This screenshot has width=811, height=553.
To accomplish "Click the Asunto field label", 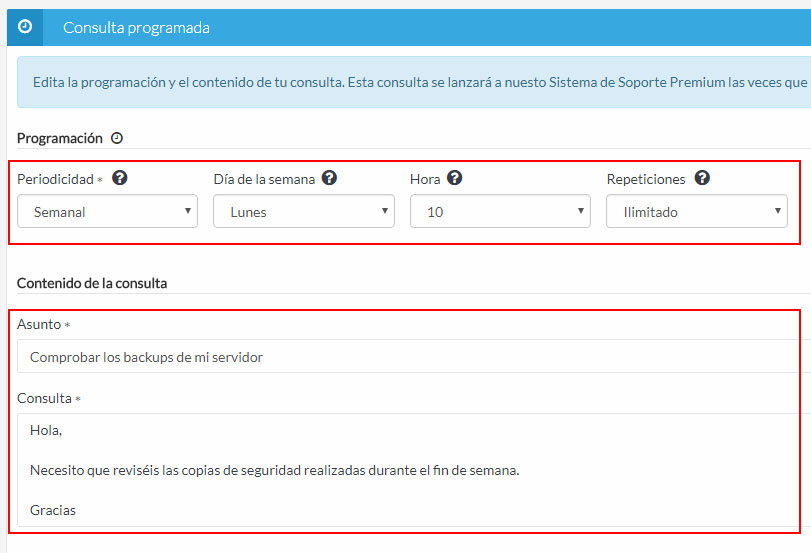I will pyautogui.click(x=39, y=325).
